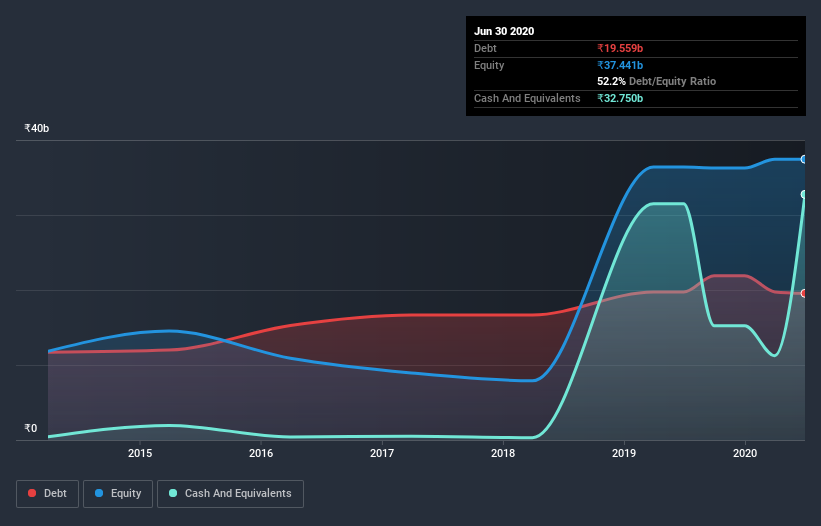Viewport: 821px width, 526px height.
Task: Toggle the Equity series legend button
Action: click(118, 494)
